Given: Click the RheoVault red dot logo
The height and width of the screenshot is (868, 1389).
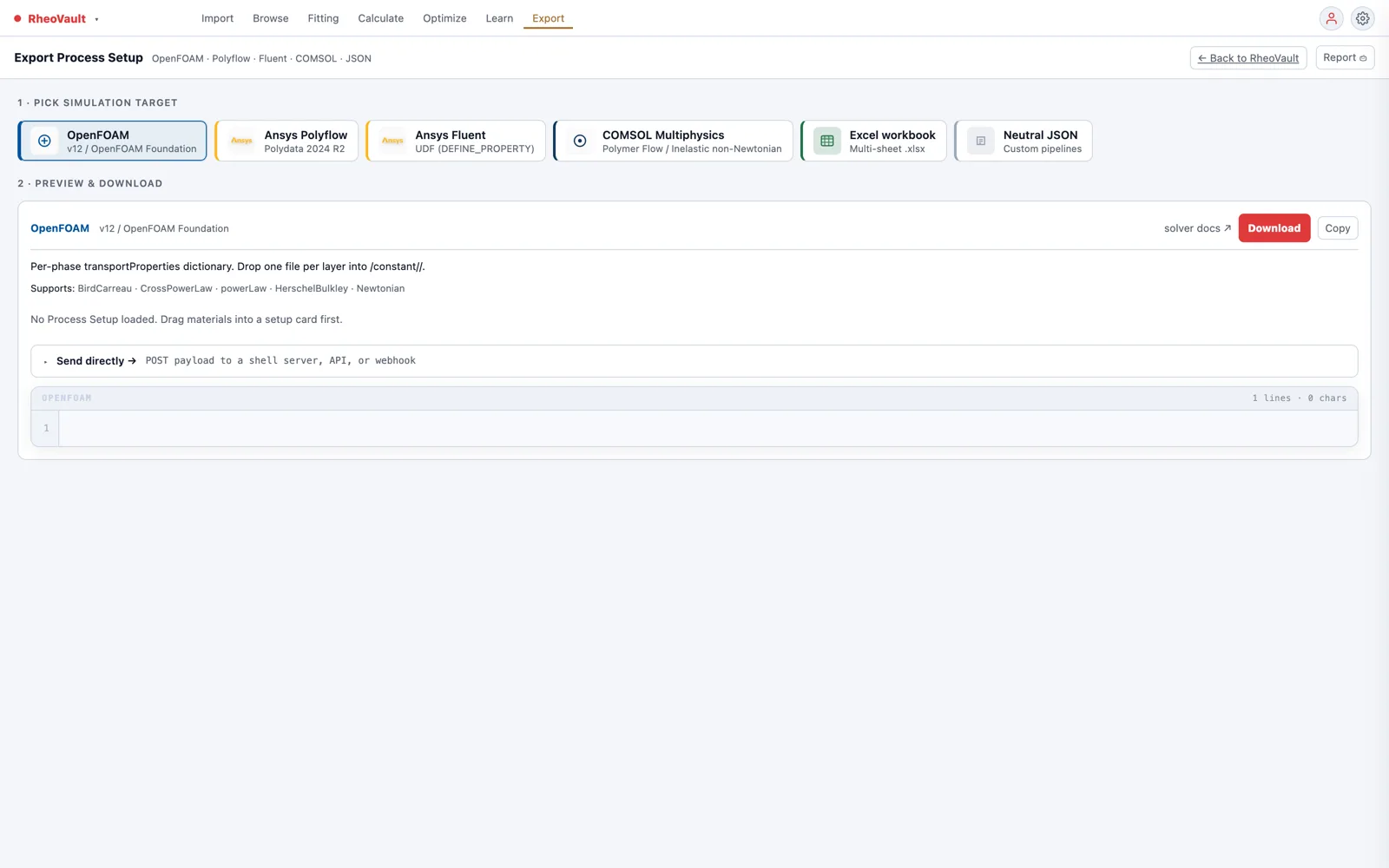Looking at the screenshot, I should pos(17,18).
